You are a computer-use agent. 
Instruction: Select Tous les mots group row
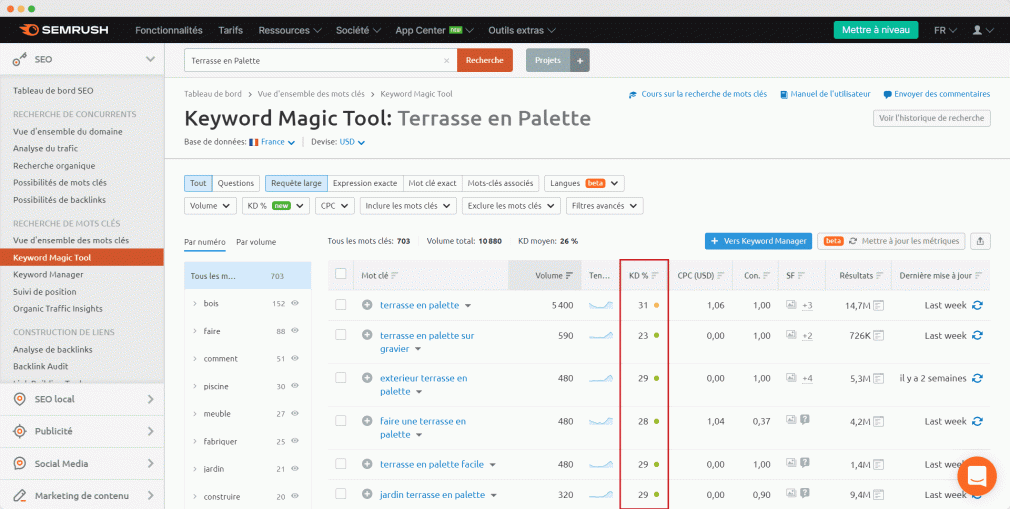[247, 276]
